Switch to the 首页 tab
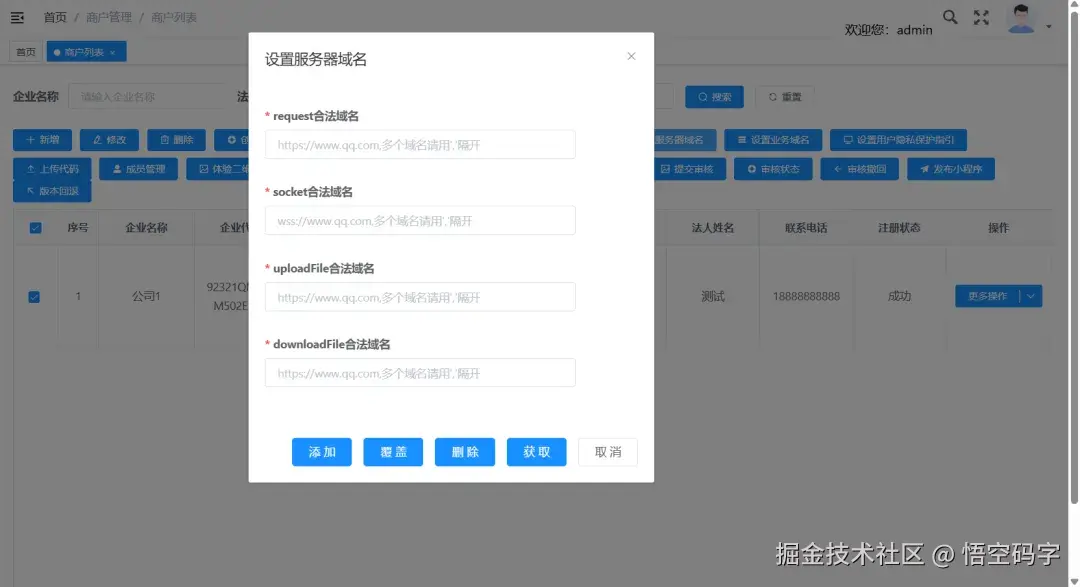The width and height of the screenshot is (1080, 587). pyautogui.click(x=24, y=50)
